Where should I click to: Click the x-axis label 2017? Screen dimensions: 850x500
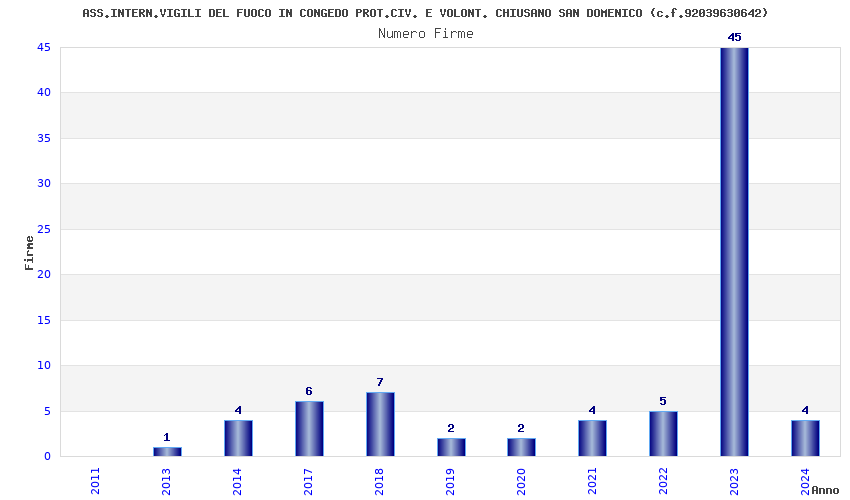(x=308, y=481)
